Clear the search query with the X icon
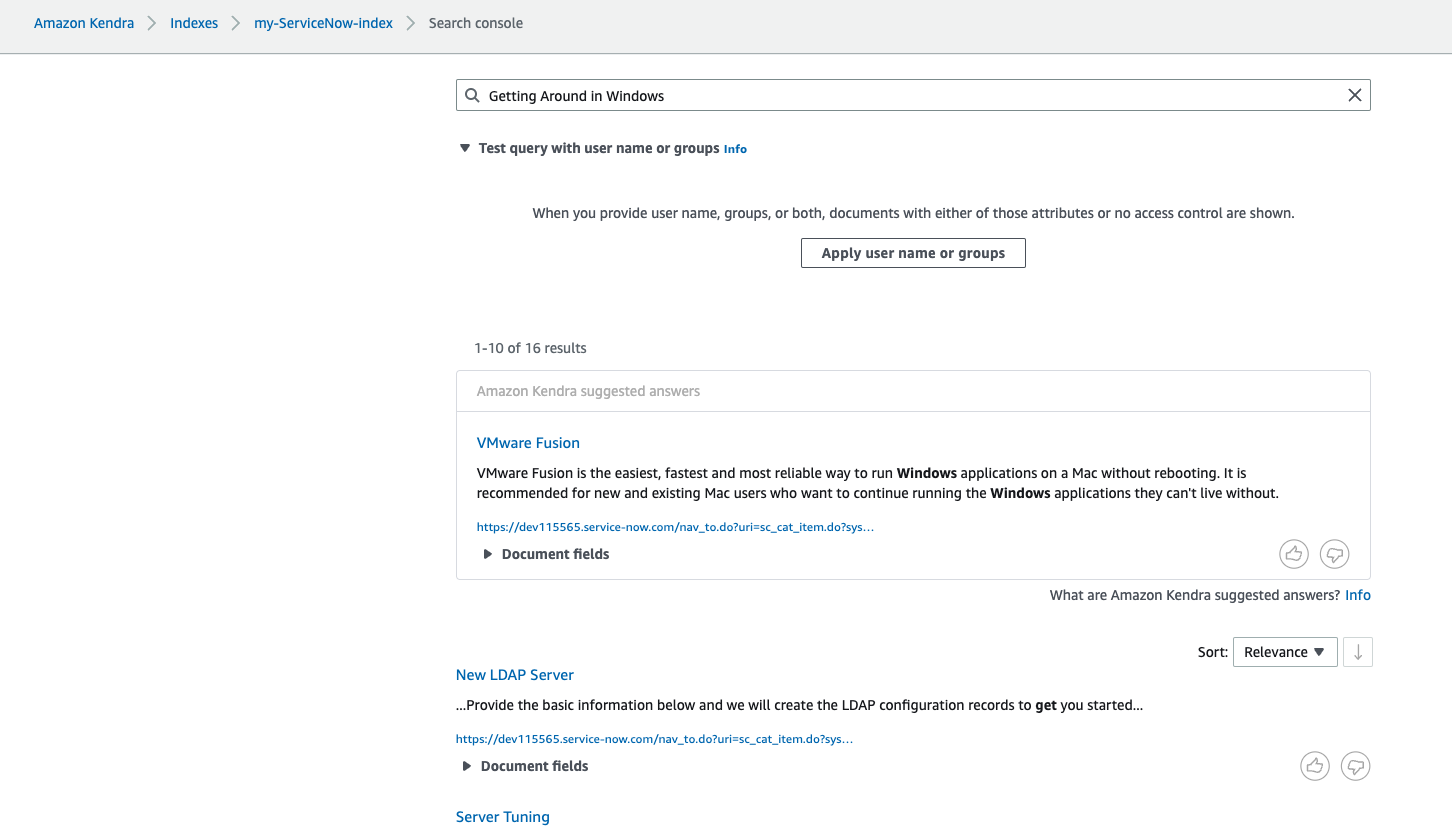Screen dimensions: 1452x840 1355,96
